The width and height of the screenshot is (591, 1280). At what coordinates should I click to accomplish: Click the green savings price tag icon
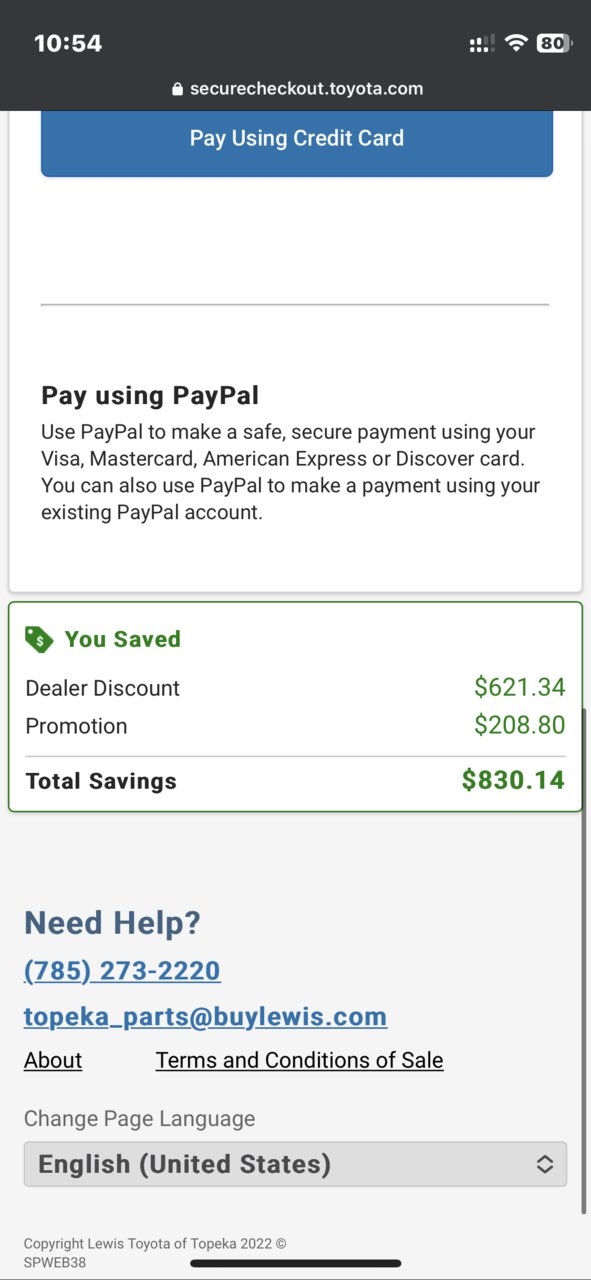[x=39, y=639]
